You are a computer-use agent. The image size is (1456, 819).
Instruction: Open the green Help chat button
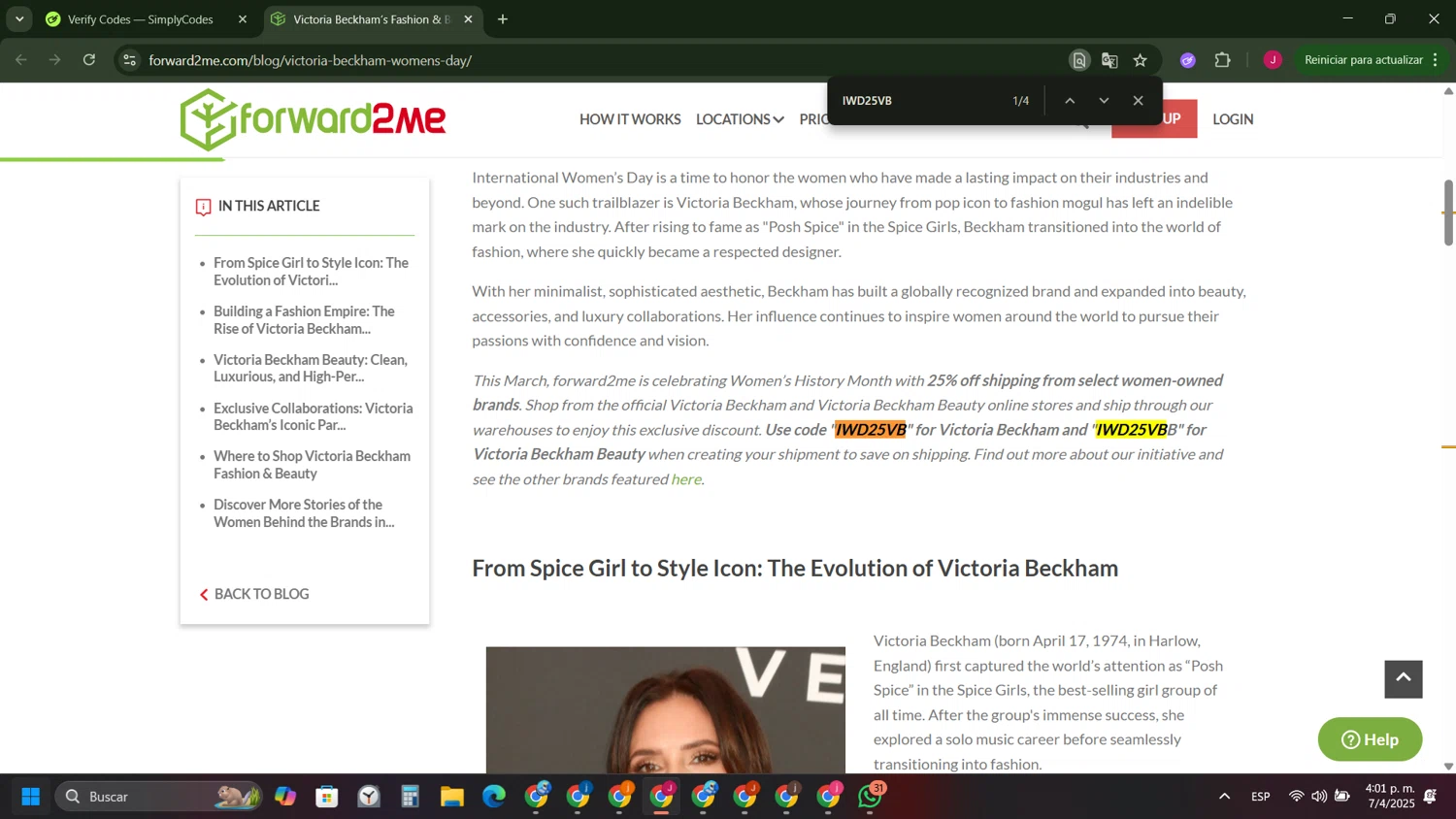coord(1370,739)
